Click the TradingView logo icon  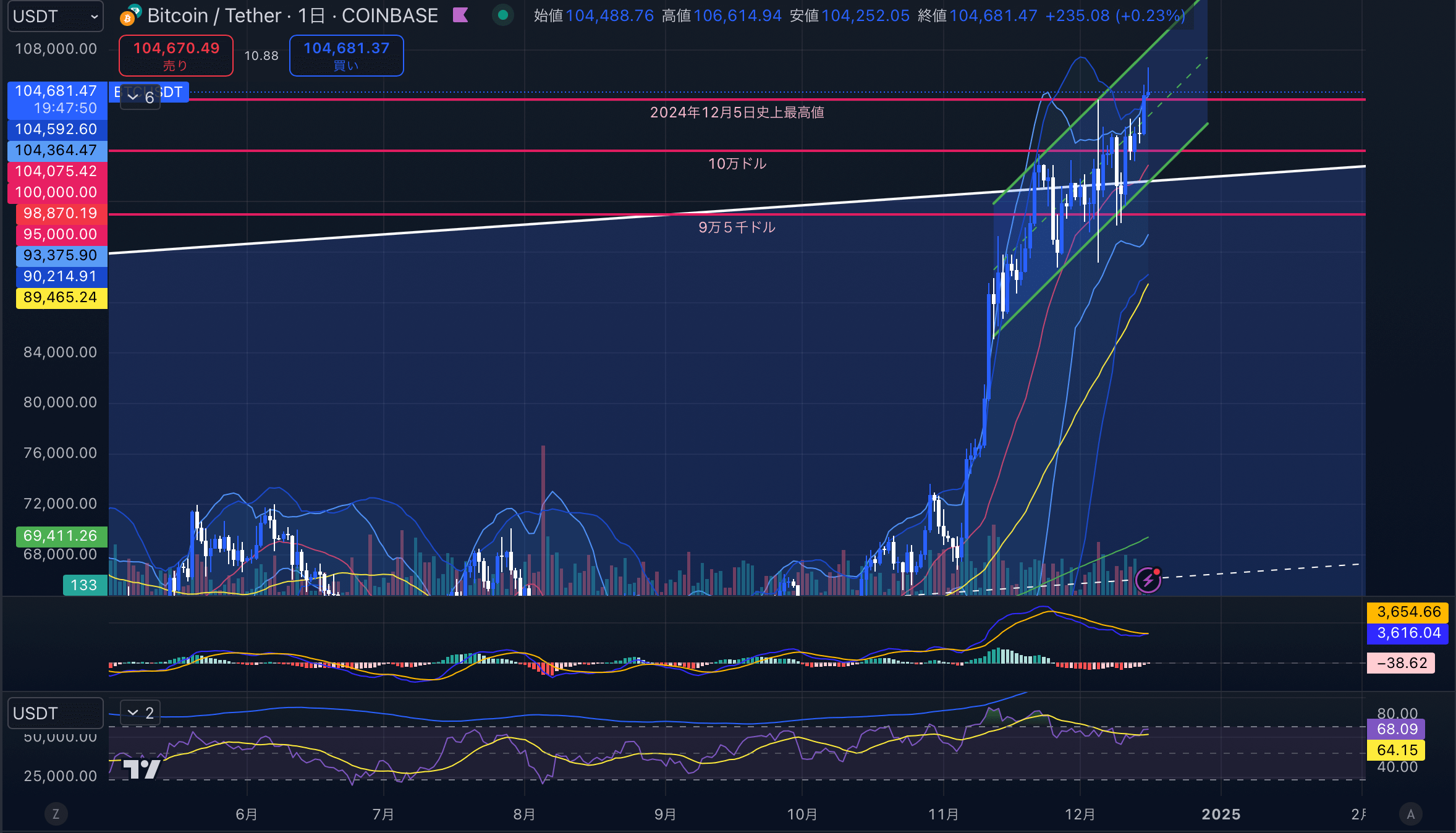(142, 769)
